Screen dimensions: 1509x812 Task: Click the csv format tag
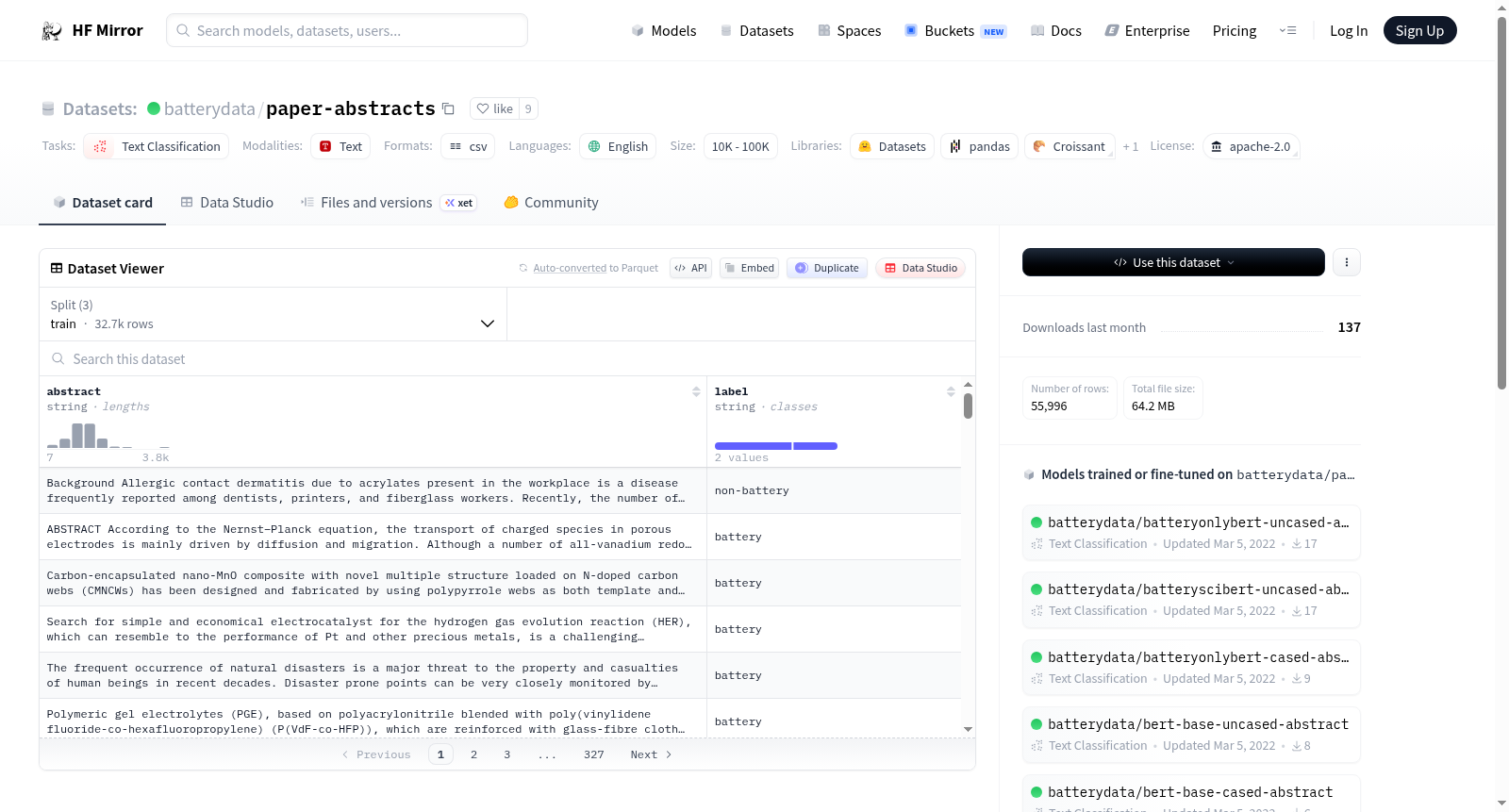(468, 146)
